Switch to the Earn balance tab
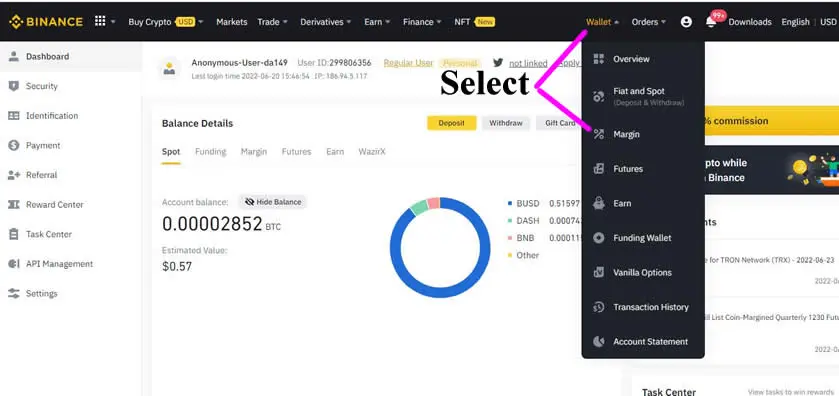 click(335, 152)
